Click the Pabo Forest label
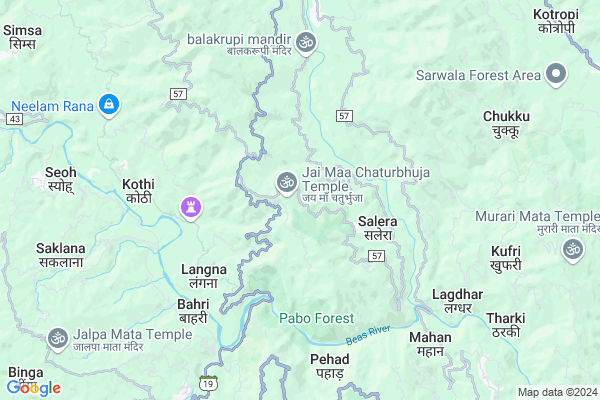This screenshot has height=400, width=600. pos(316,318)
